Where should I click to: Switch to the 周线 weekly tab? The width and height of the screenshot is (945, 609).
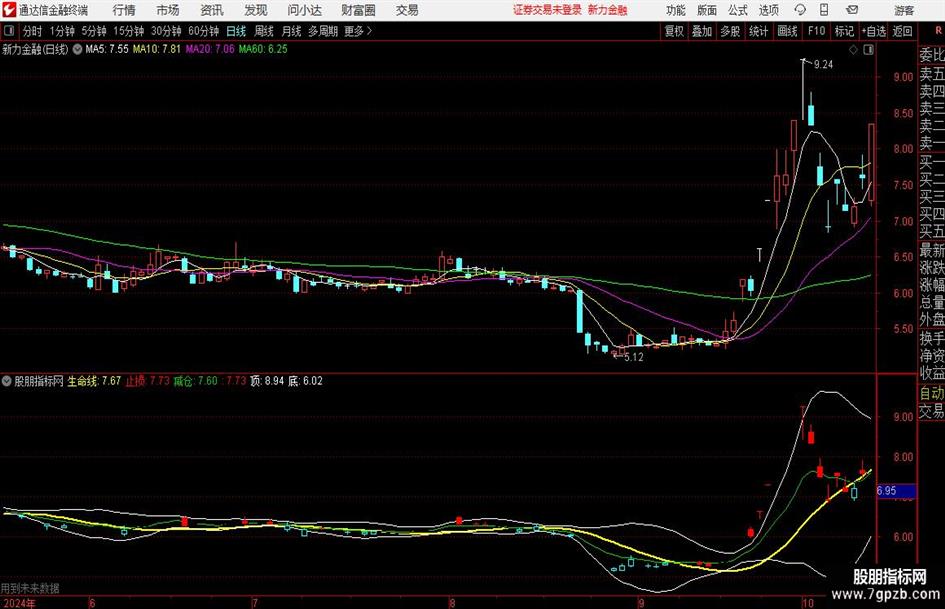[x=264, y=31]
